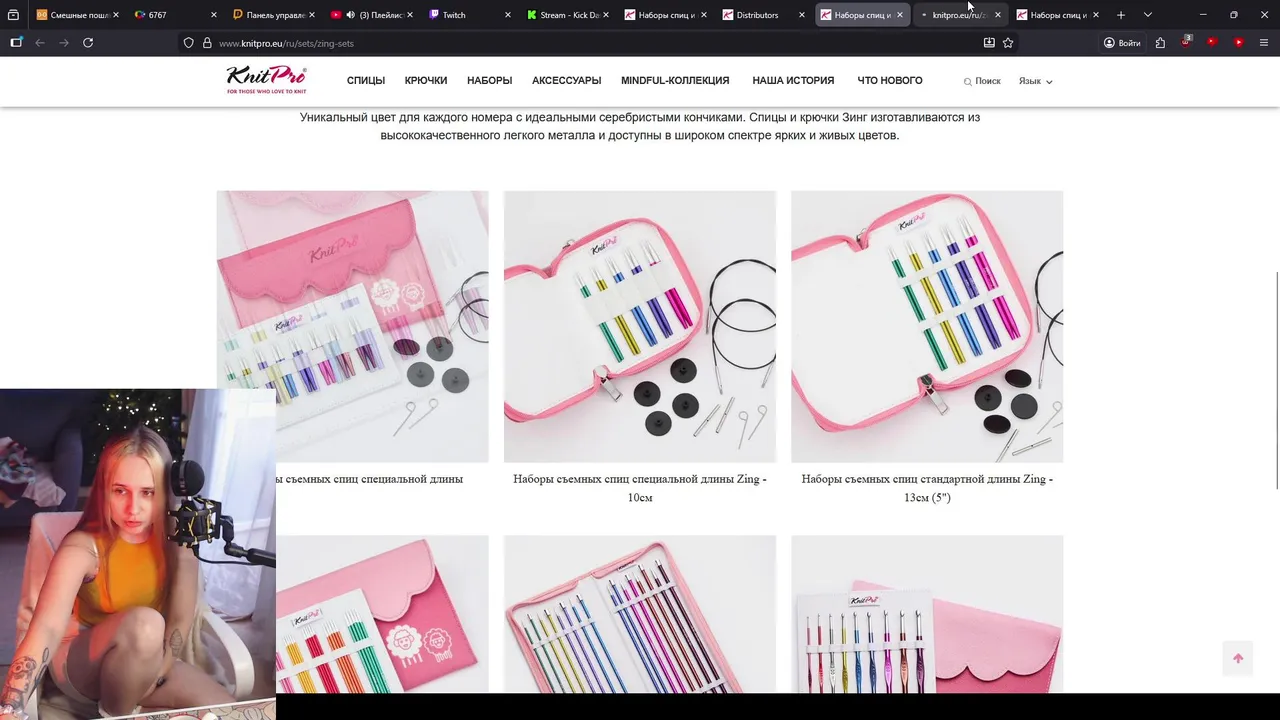This screenshot has width=1280, height=720.
Task: Close the Смешные пошл tab
Action: [x=116, y=15]
